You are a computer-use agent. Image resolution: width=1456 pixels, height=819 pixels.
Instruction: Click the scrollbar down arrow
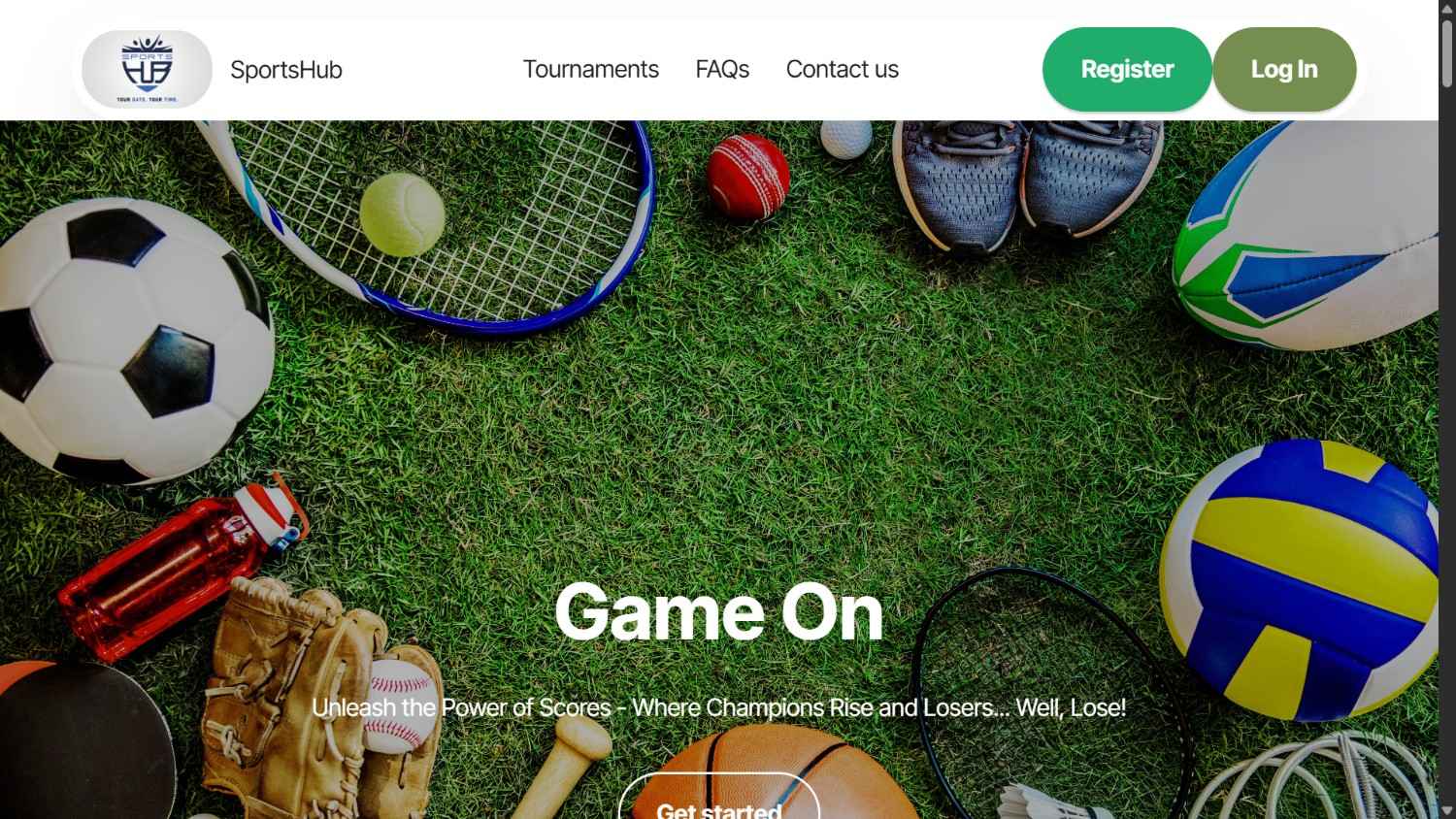[1447, 810]
